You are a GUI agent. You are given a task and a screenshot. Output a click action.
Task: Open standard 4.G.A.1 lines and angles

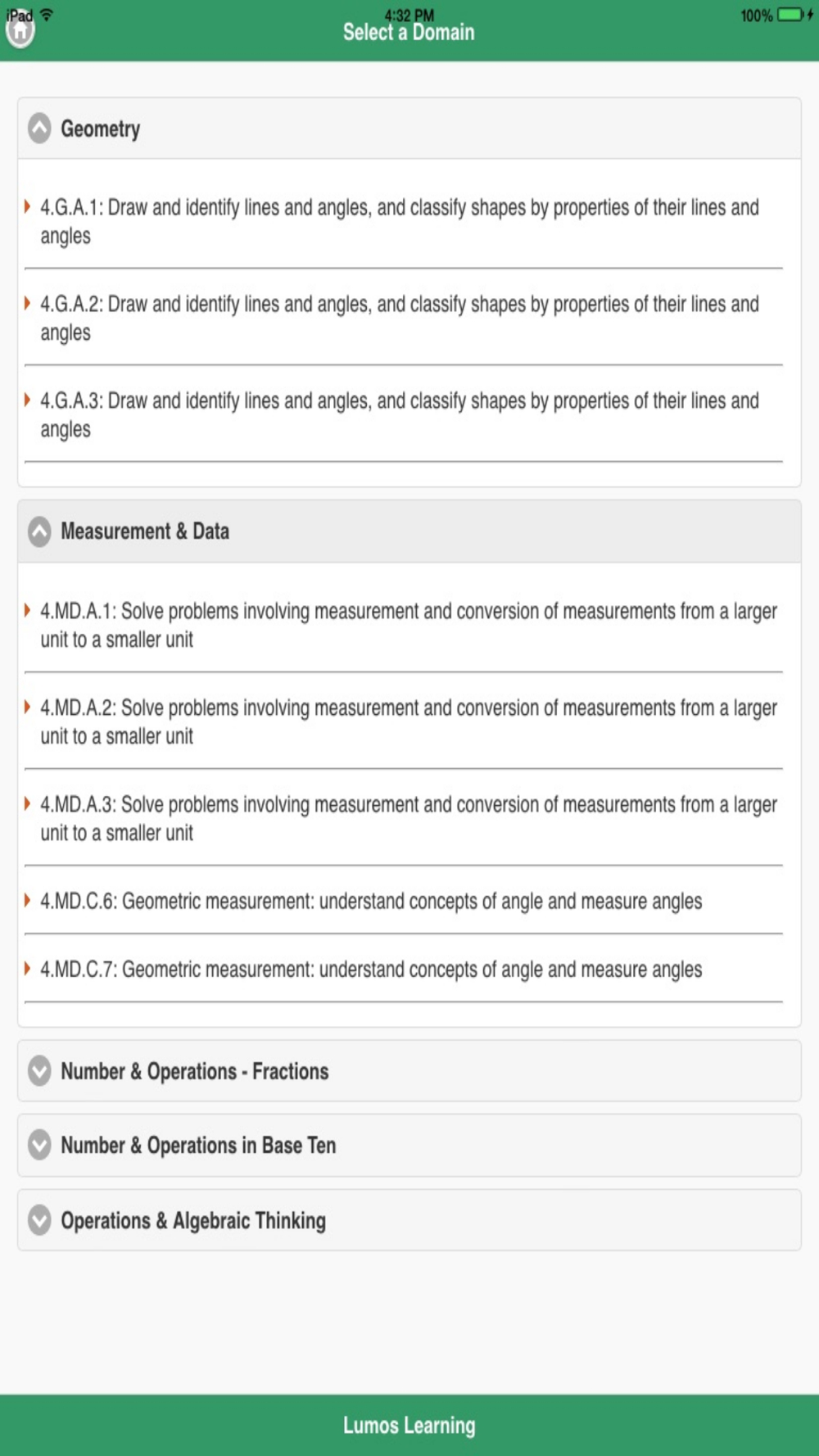(x=400, y=221)
